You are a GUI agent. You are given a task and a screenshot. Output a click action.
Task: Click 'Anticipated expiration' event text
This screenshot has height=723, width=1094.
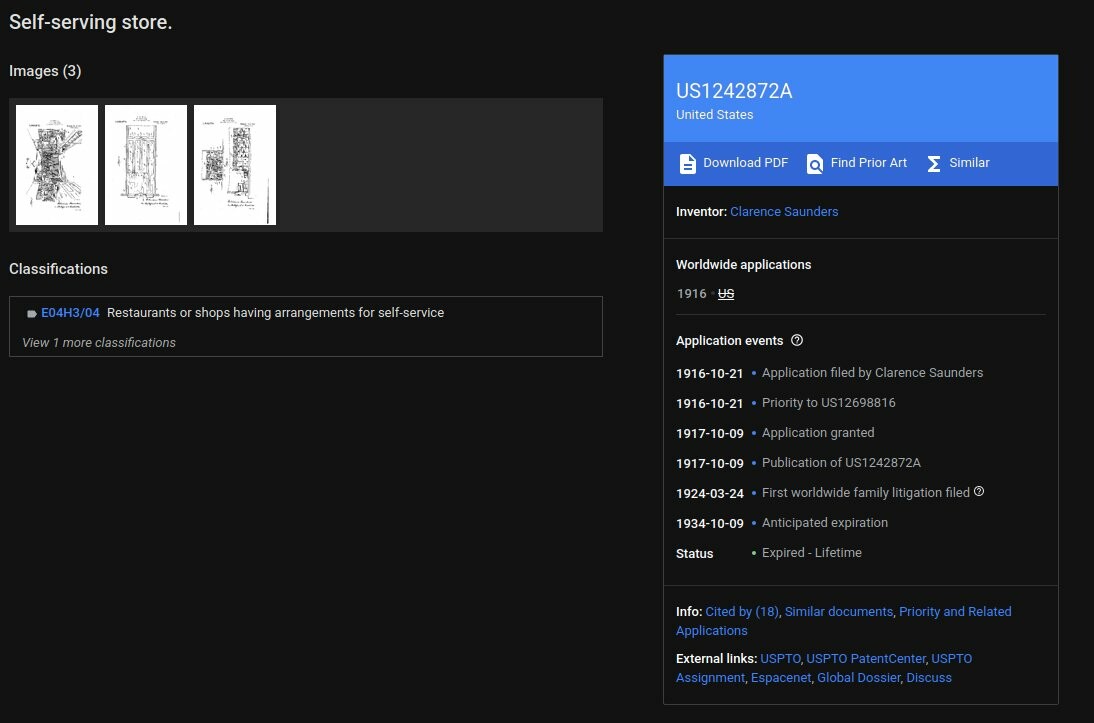click(x=825, y=523)
